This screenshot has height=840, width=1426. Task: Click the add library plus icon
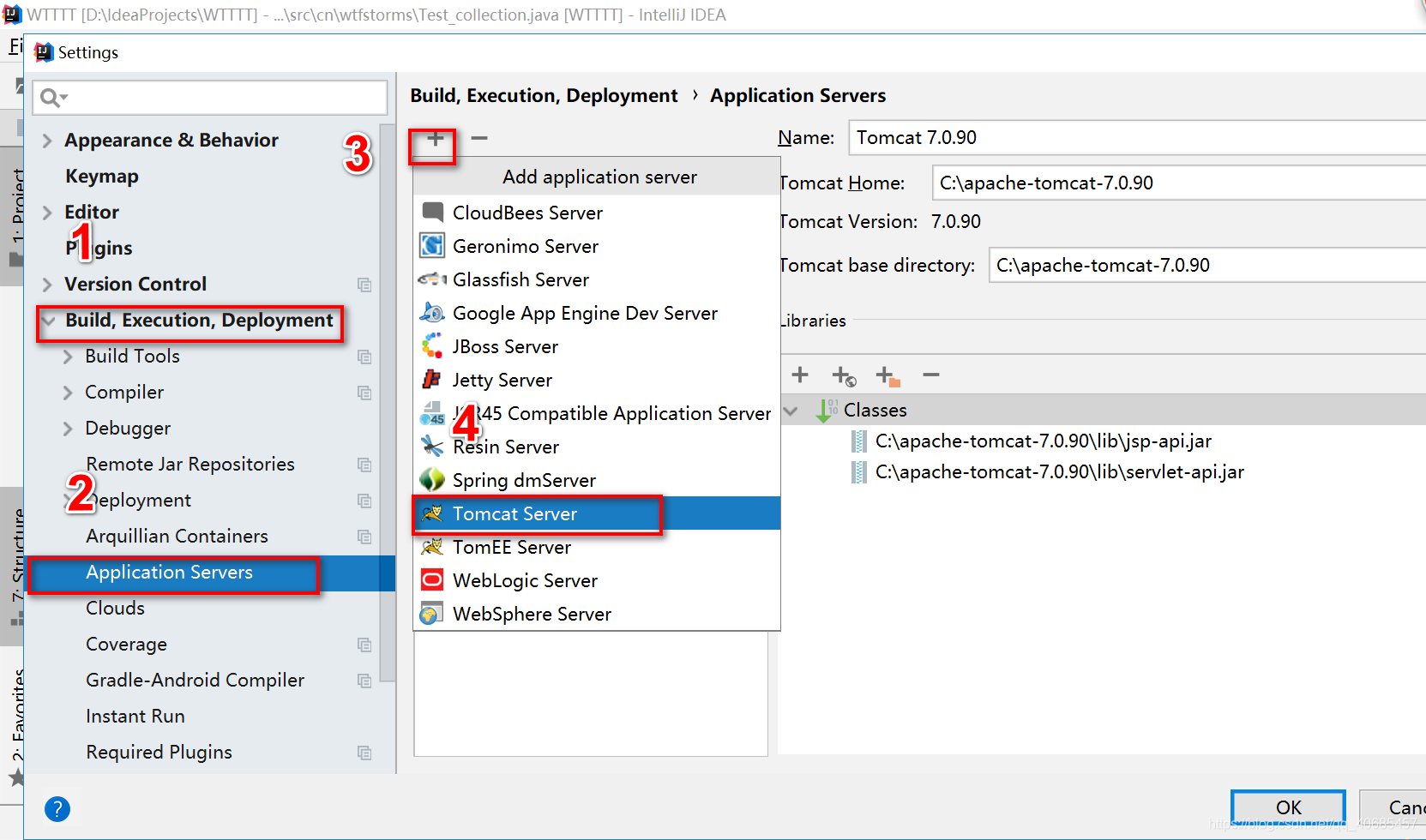tap(800, 375)
